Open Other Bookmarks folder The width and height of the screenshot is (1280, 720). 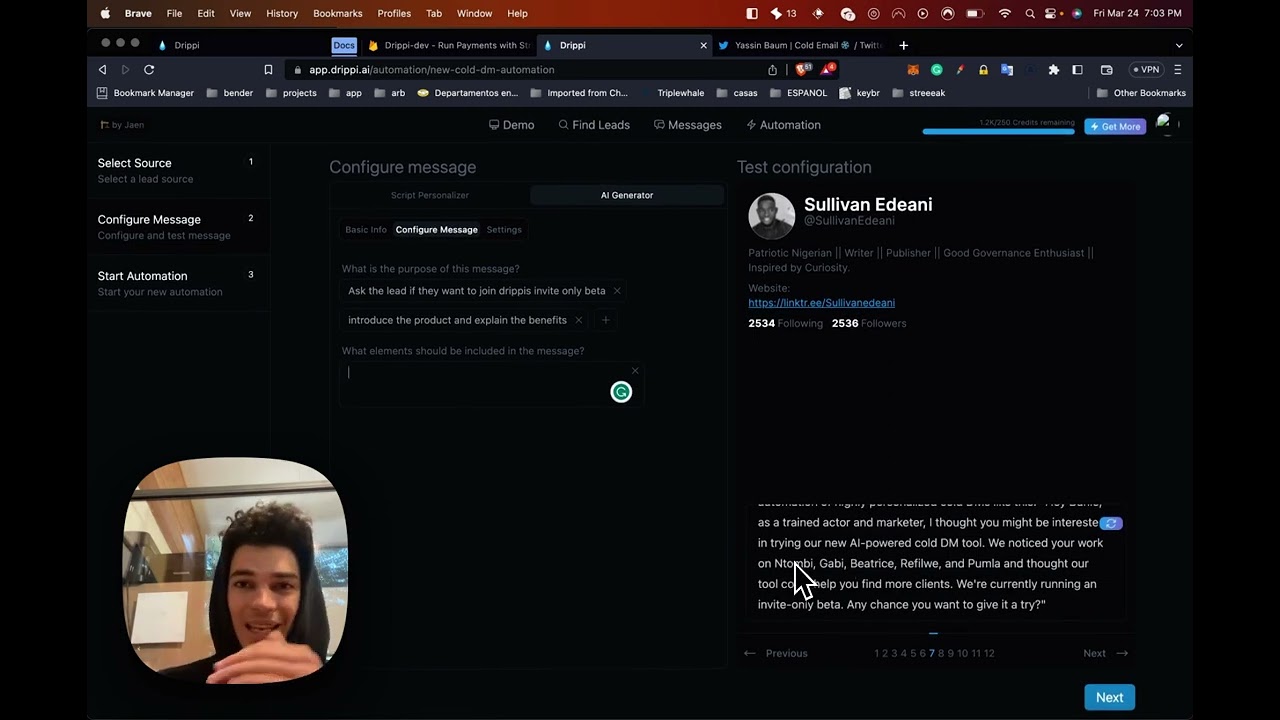pyautogui.click(x=1141, y=93)
